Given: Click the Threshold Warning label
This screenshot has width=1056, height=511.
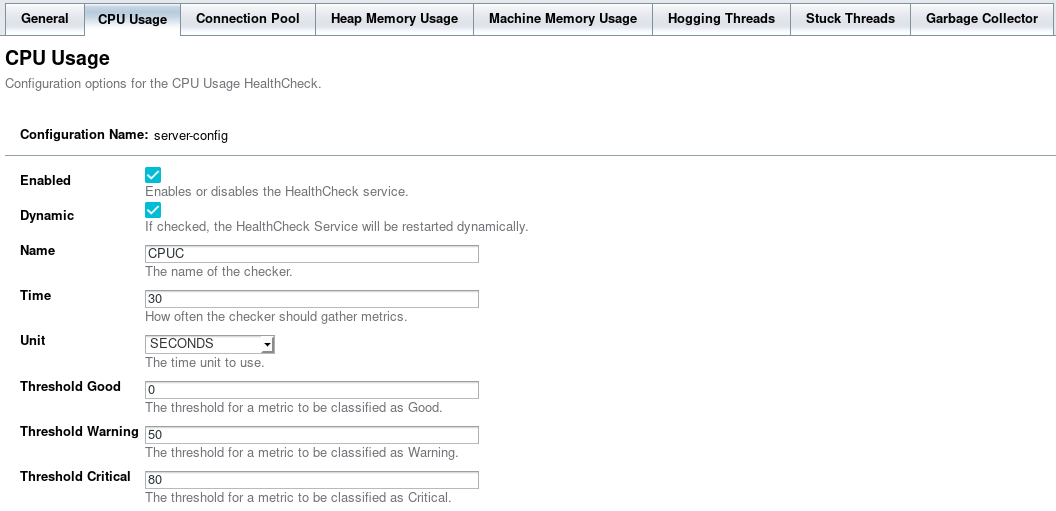Looking at the screenshot, I should (x=79, y=432).
